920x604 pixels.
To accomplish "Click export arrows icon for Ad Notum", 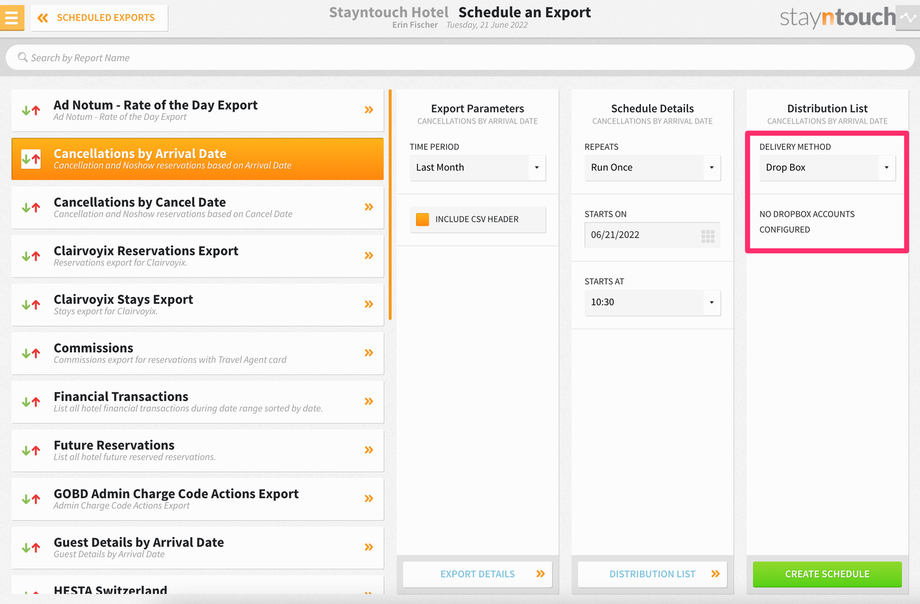I will [31, 110].
